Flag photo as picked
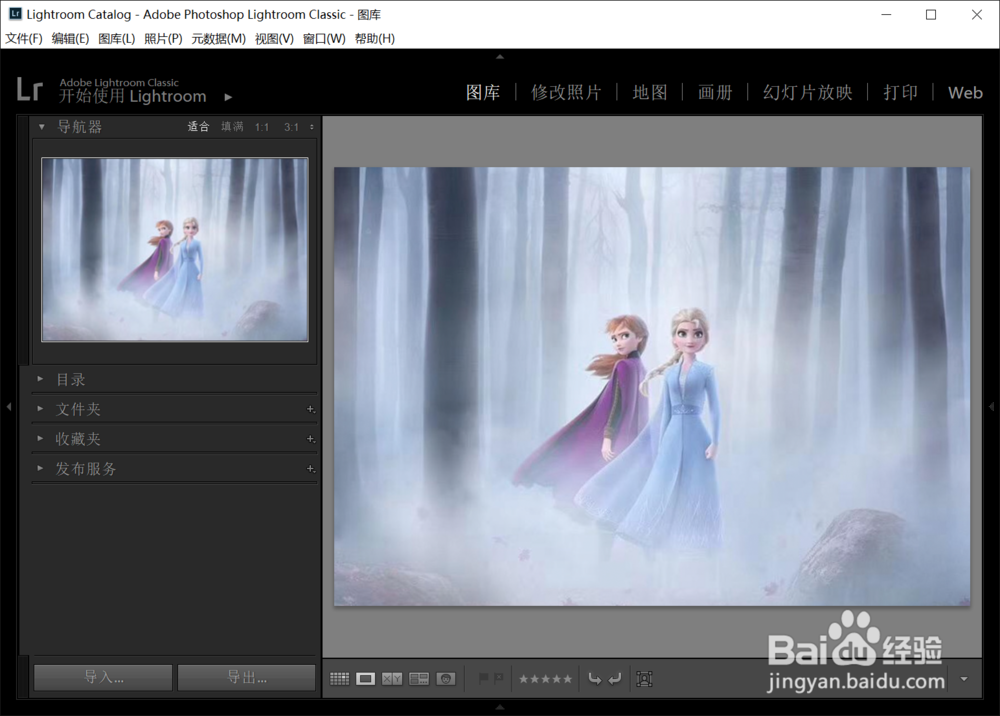 coord(483,679)
